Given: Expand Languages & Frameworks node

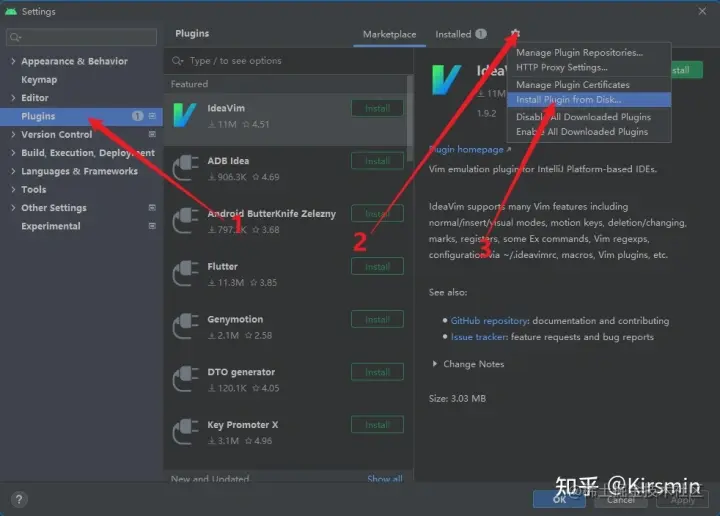Looking at the screenshot, I should point(13,171).
